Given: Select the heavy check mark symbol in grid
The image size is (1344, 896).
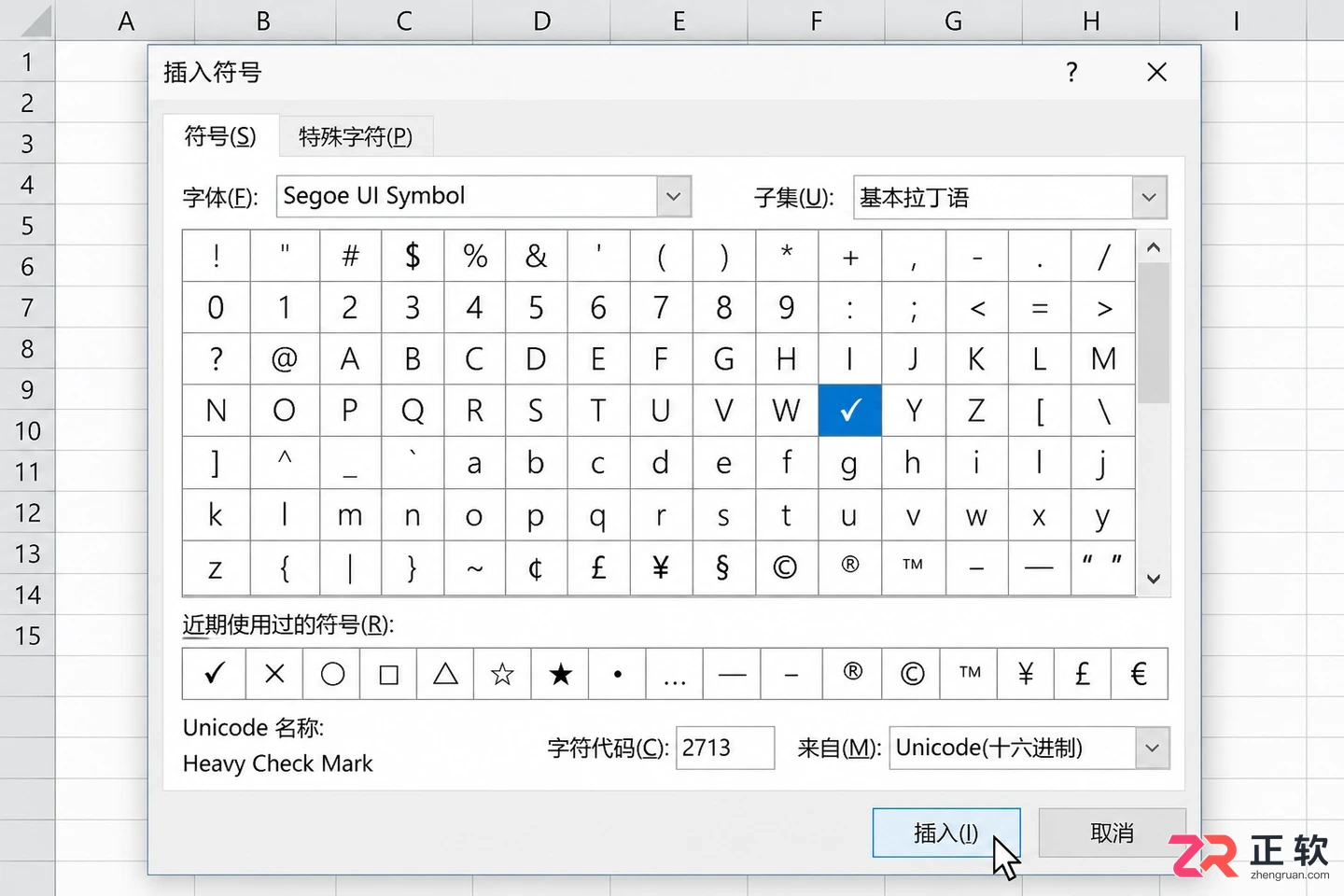Looking at the screenshot, I should (x=849, y=410).
